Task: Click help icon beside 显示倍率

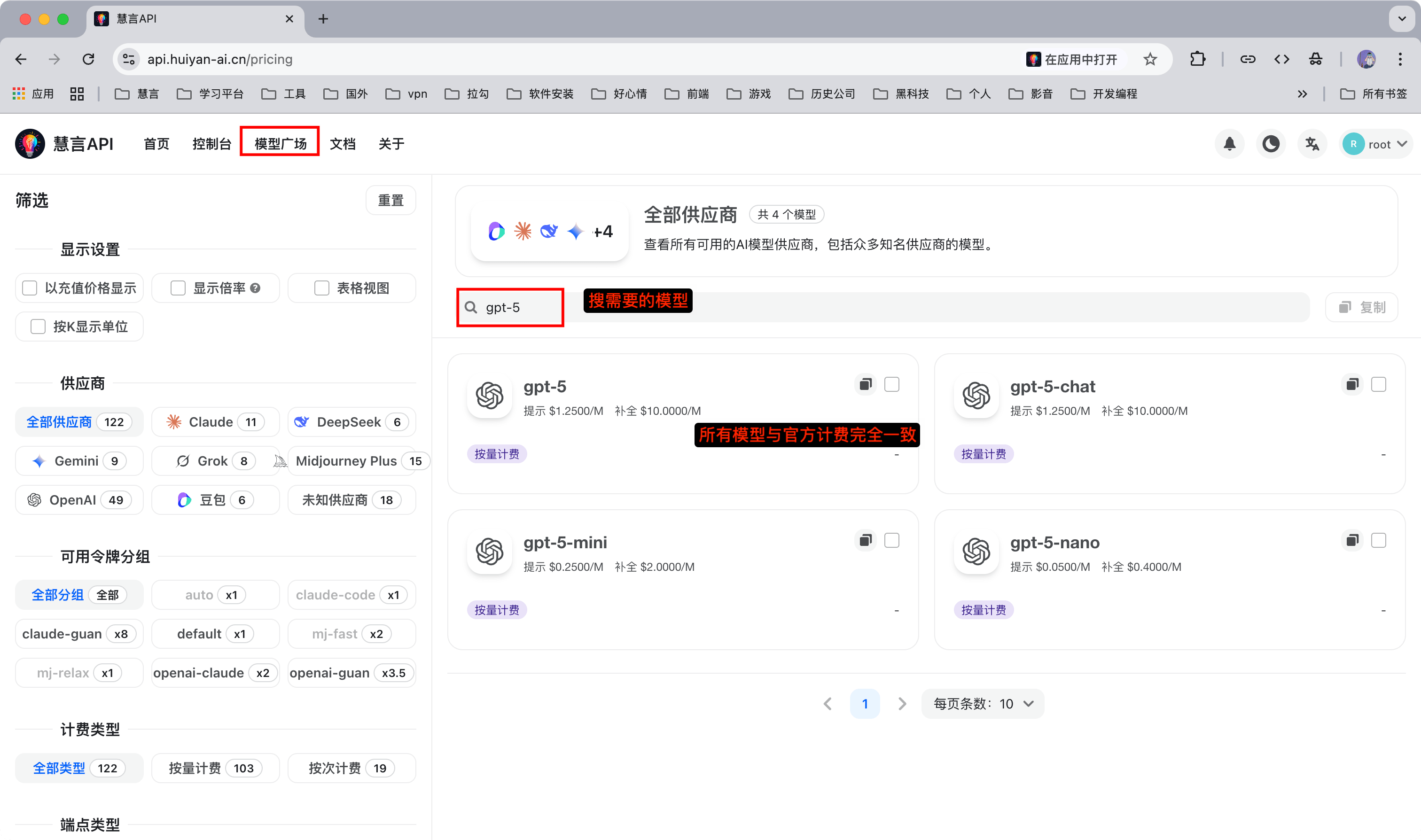Action: (x=255, y=288)
